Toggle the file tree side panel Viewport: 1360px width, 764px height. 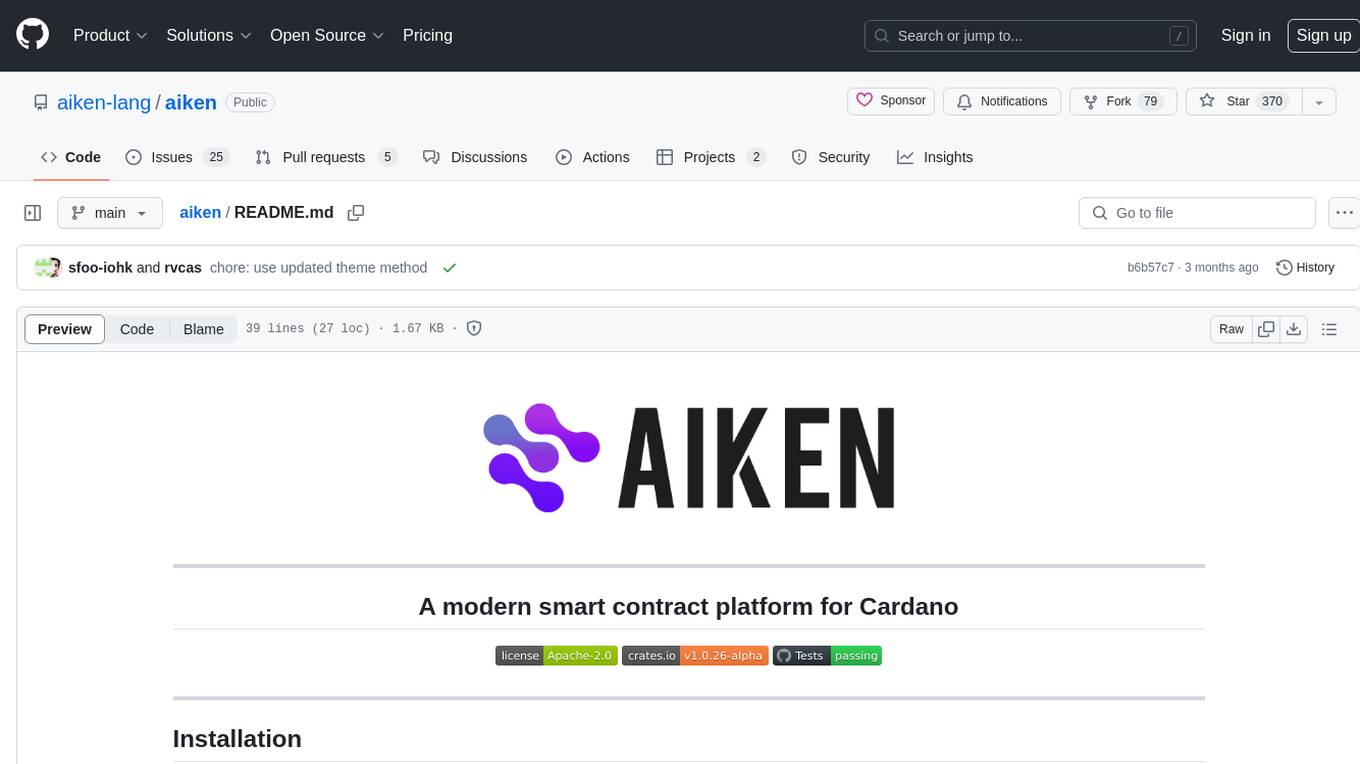[33, 213]
